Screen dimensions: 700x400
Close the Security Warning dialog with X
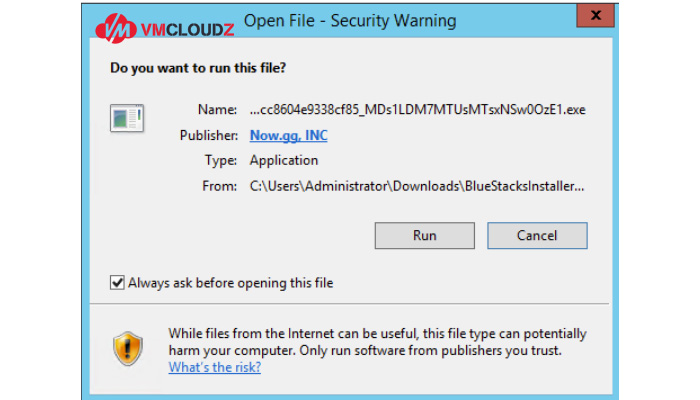(x=596, y=16)
